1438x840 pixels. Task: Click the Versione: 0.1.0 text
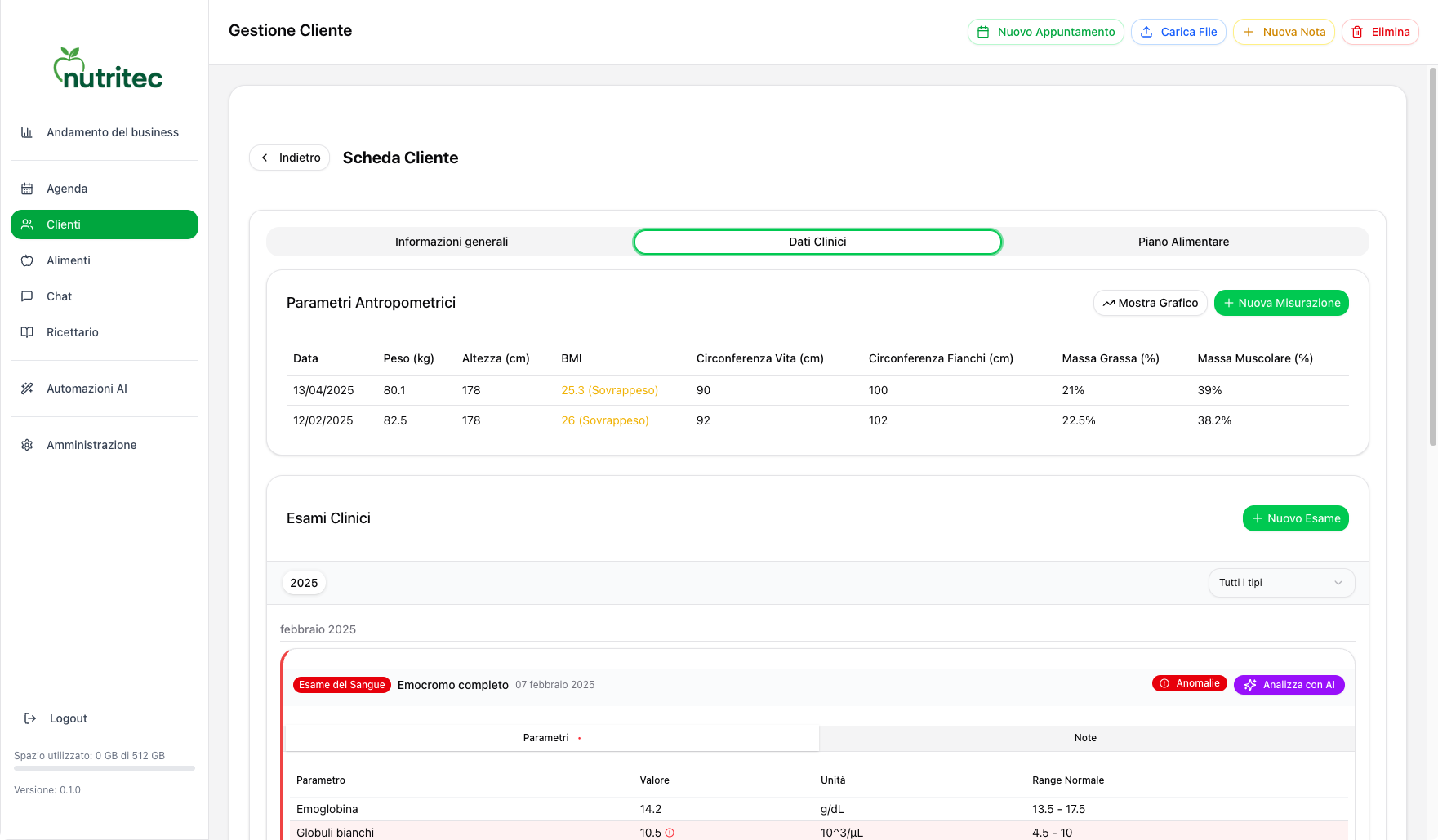47,790
